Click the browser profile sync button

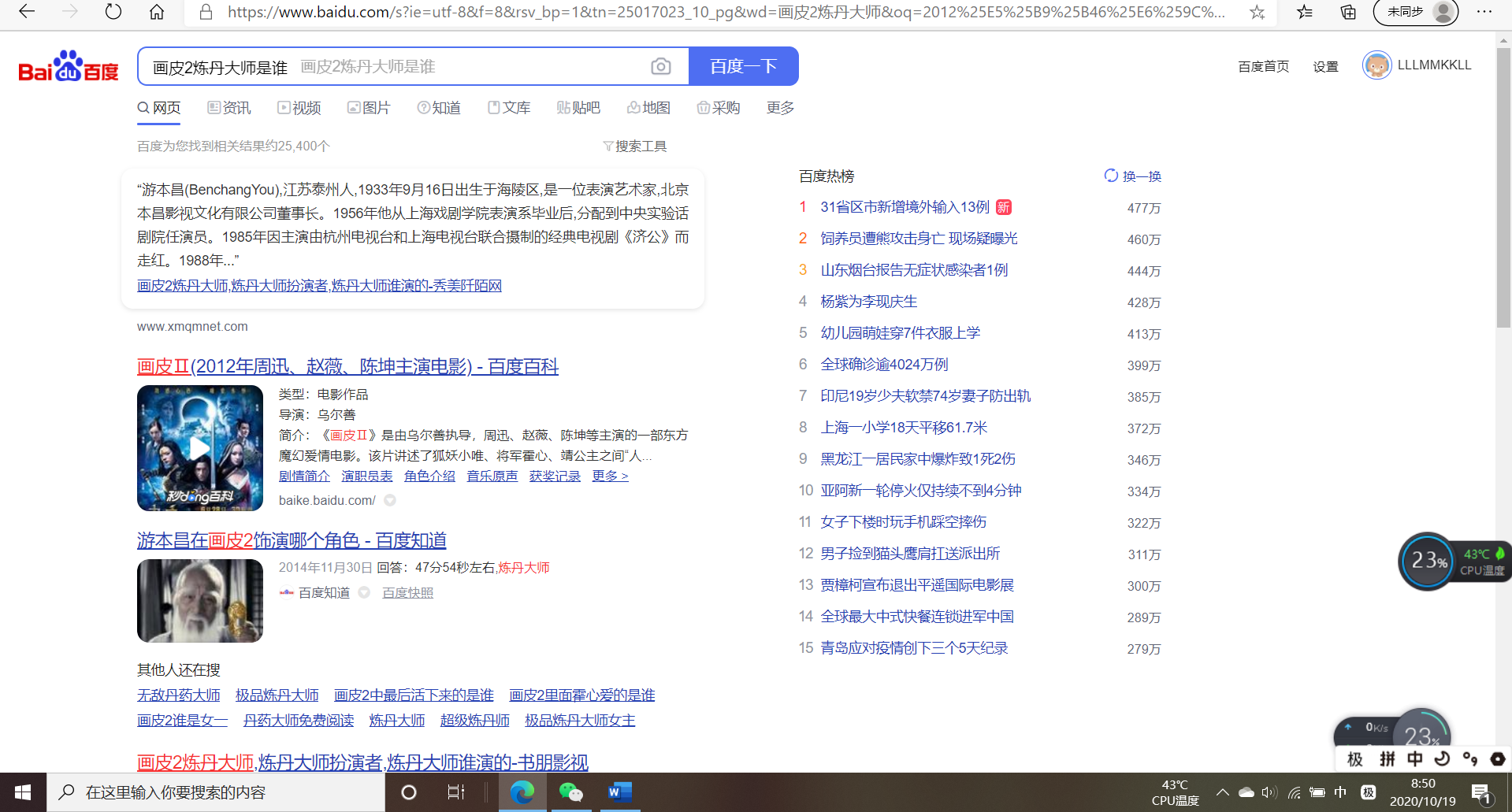tap(1416, 12)
